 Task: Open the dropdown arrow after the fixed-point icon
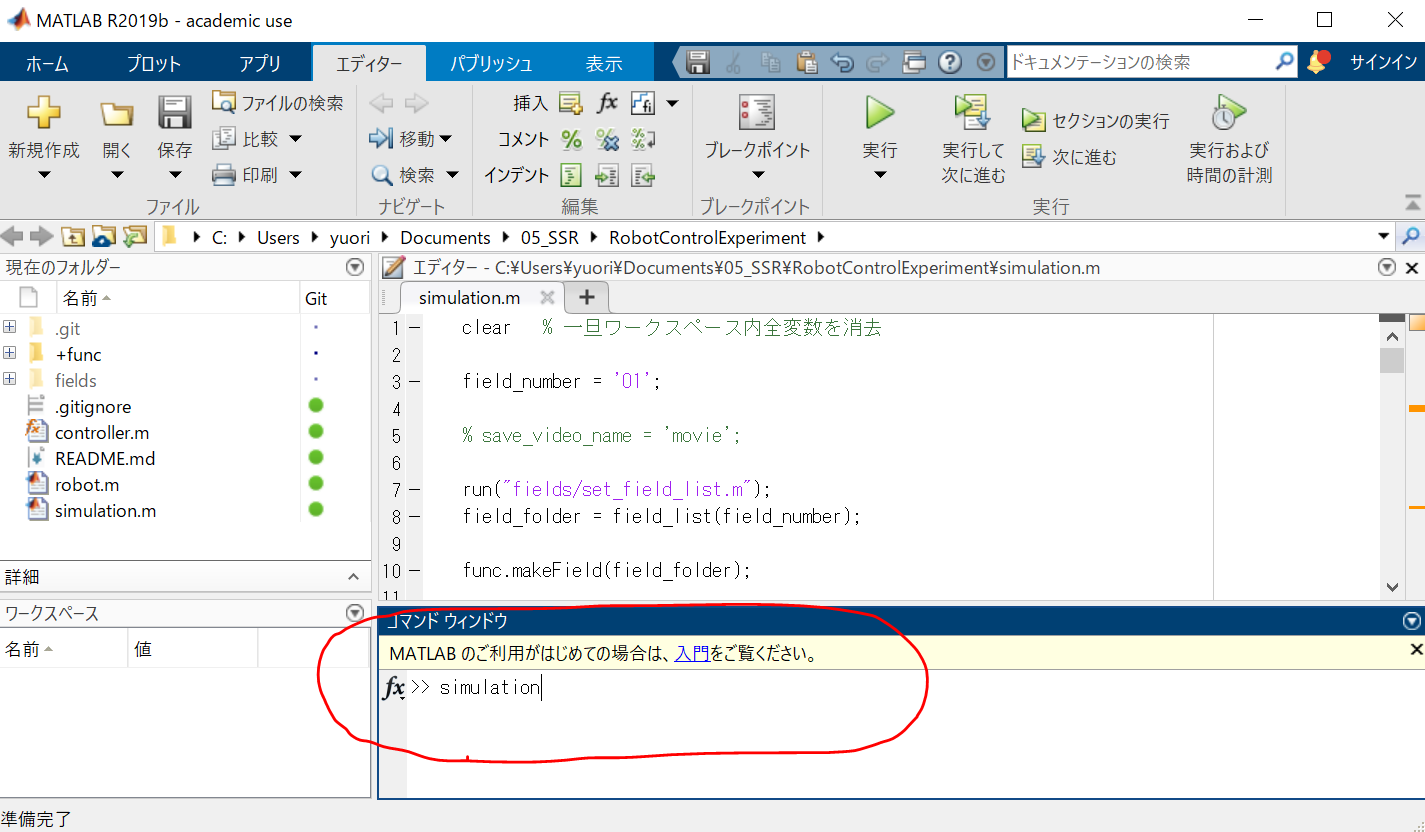point(672,102)
